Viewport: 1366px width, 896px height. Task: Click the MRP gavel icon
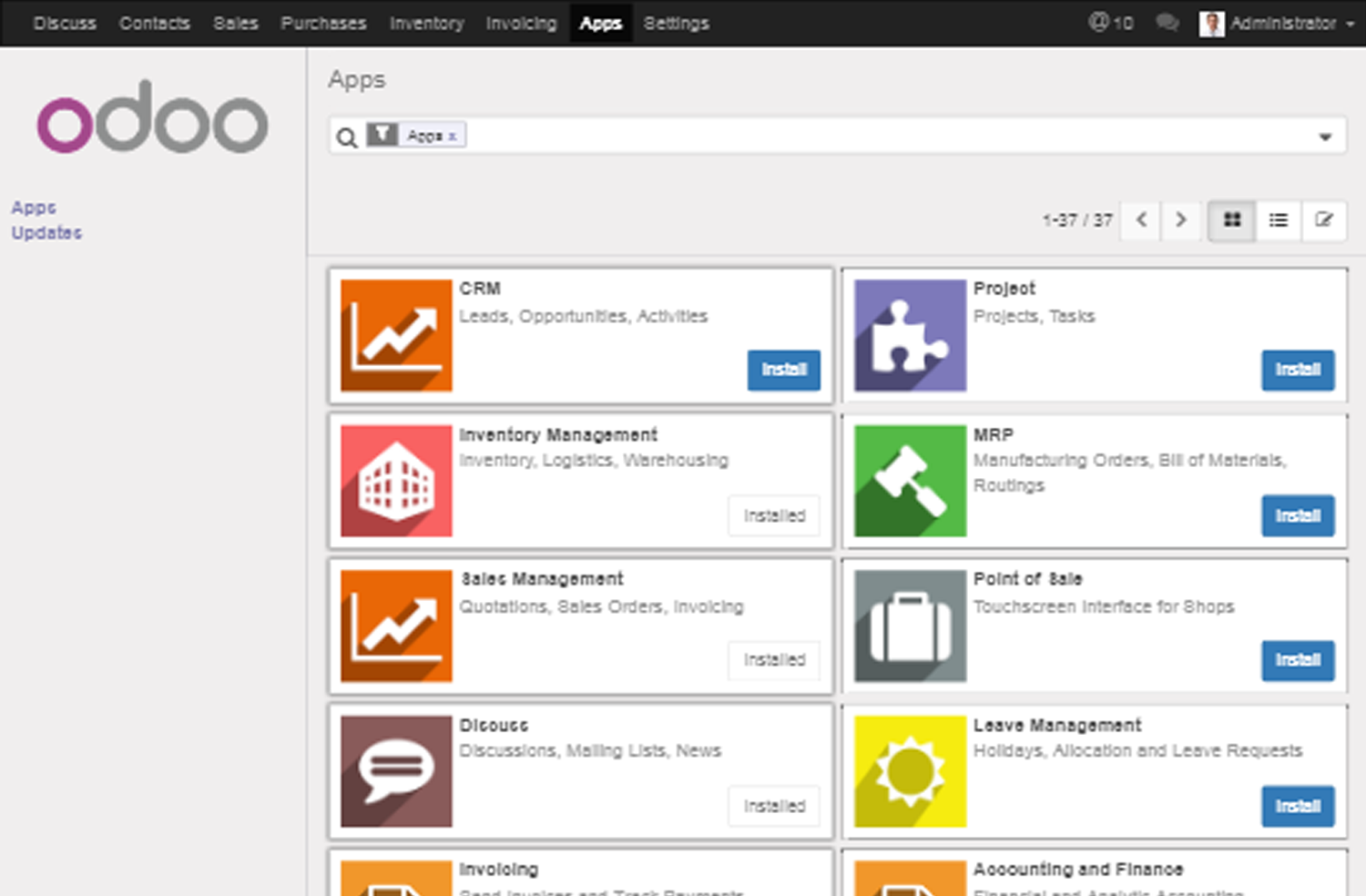(910, 481)
